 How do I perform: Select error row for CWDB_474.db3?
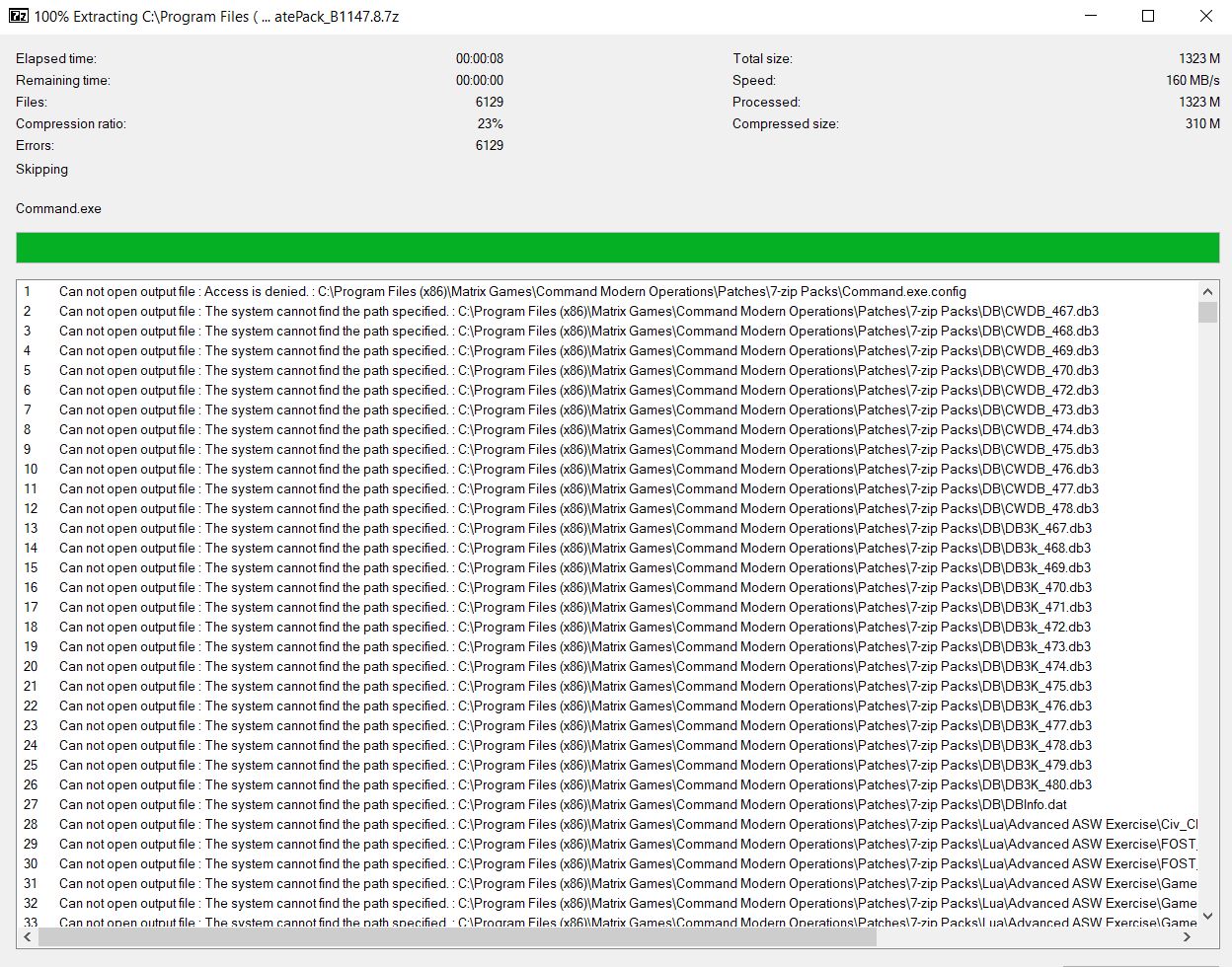coord(607,429)
